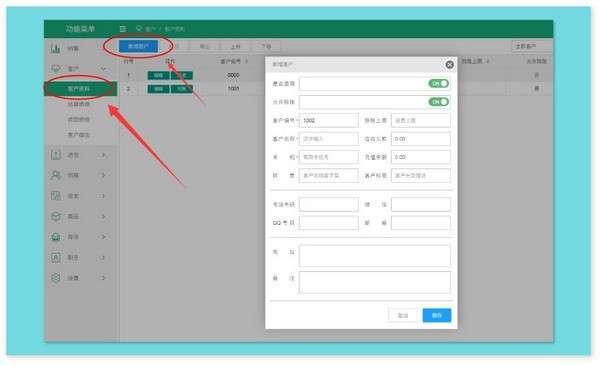Viewport: 600px width, 365px height.
Task: Click the bar chart icon in the sidebar
Action: pyautogui.click(x=55, y=49)
